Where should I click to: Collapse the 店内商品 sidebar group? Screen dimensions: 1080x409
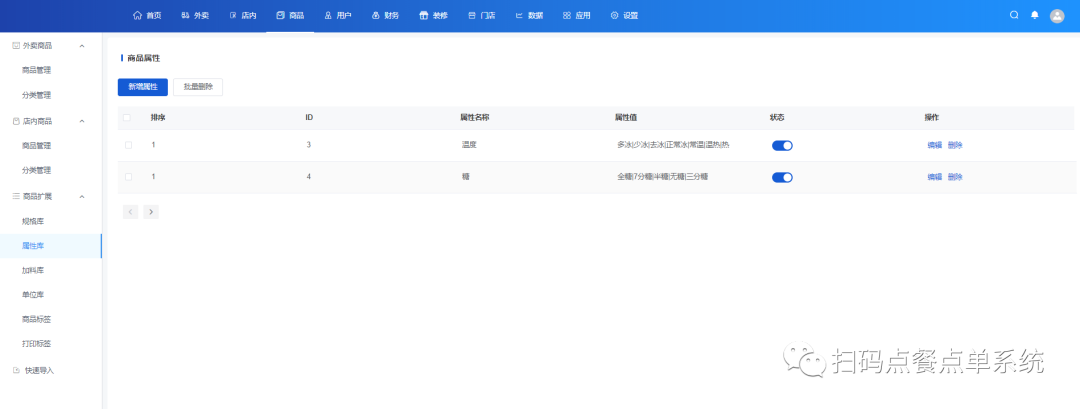pyautogui.click(x=82, y=121)
